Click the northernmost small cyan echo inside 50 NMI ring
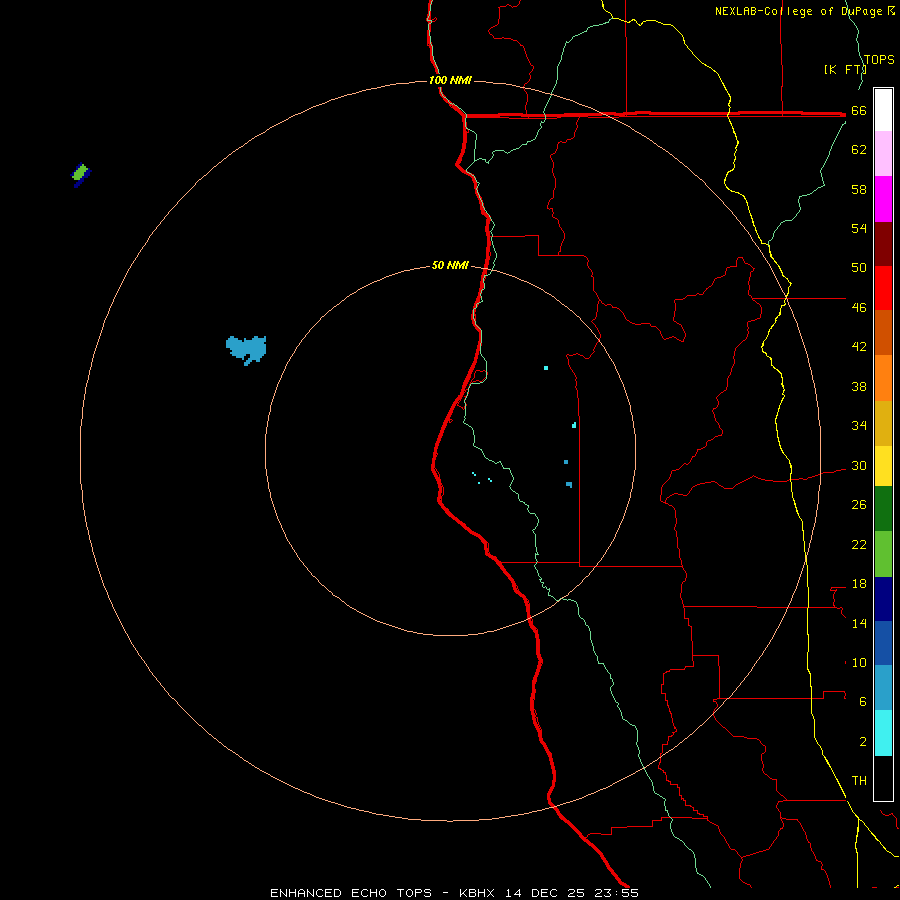Image resolution: width=900 pixels, height=900 pixels. tap(546, 368)
